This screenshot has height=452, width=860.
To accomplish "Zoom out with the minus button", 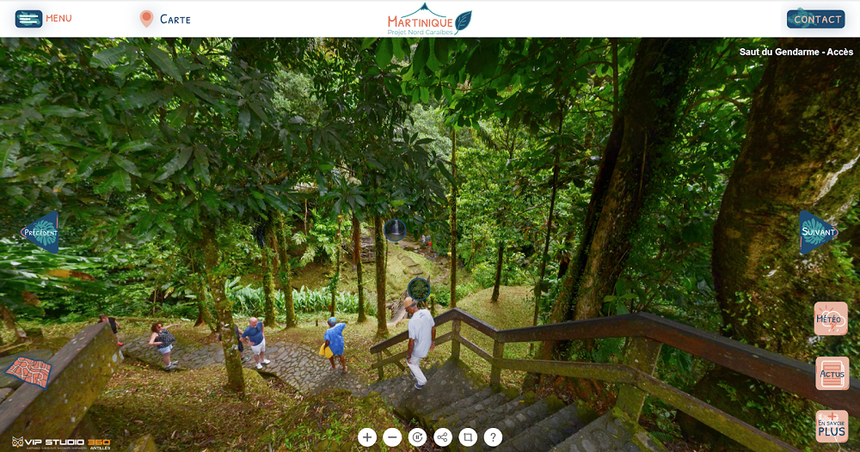I will coord(392,437).
